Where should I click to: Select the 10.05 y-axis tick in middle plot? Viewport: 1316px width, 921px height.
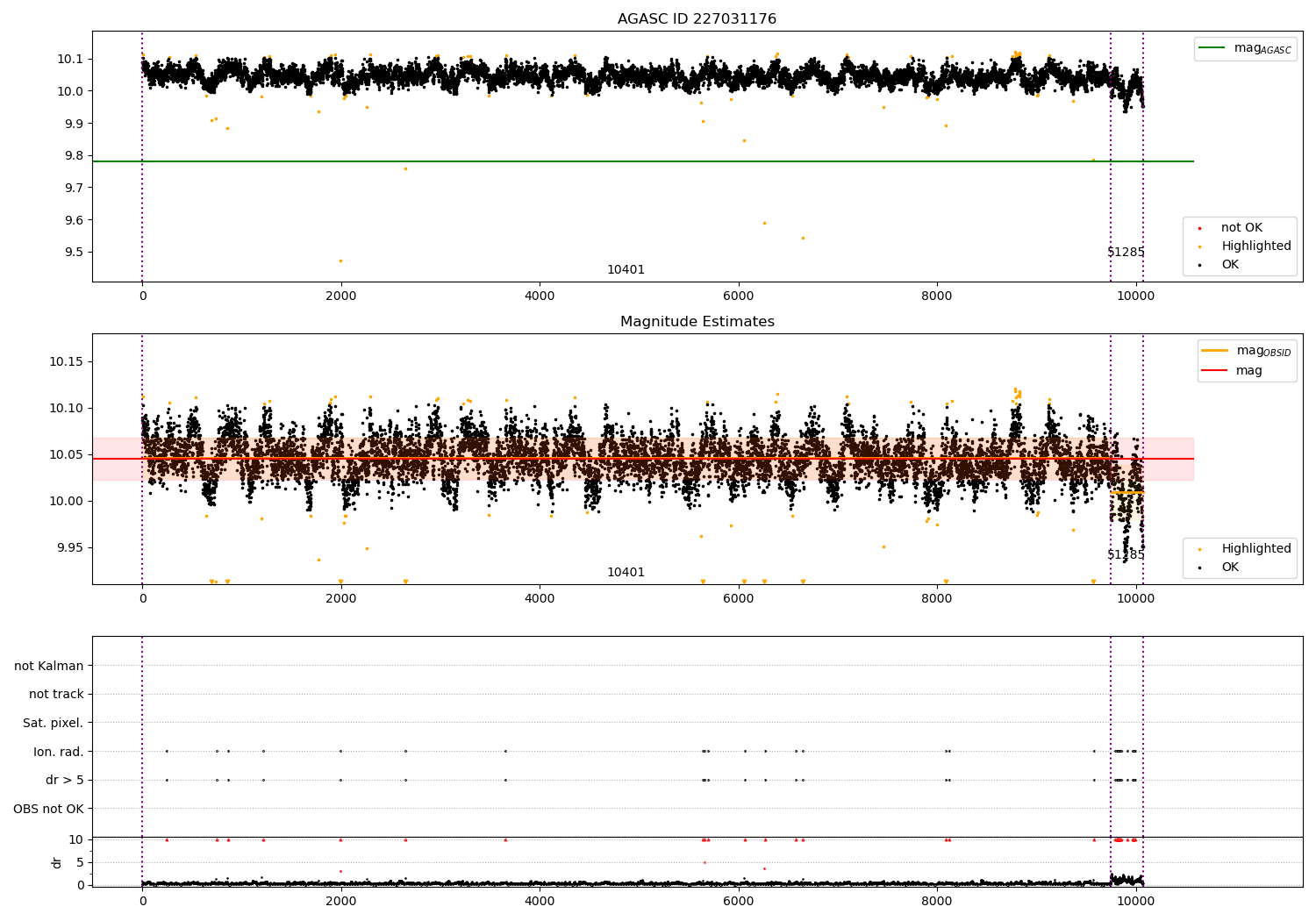pyautogui.click(x=68, y=455)
